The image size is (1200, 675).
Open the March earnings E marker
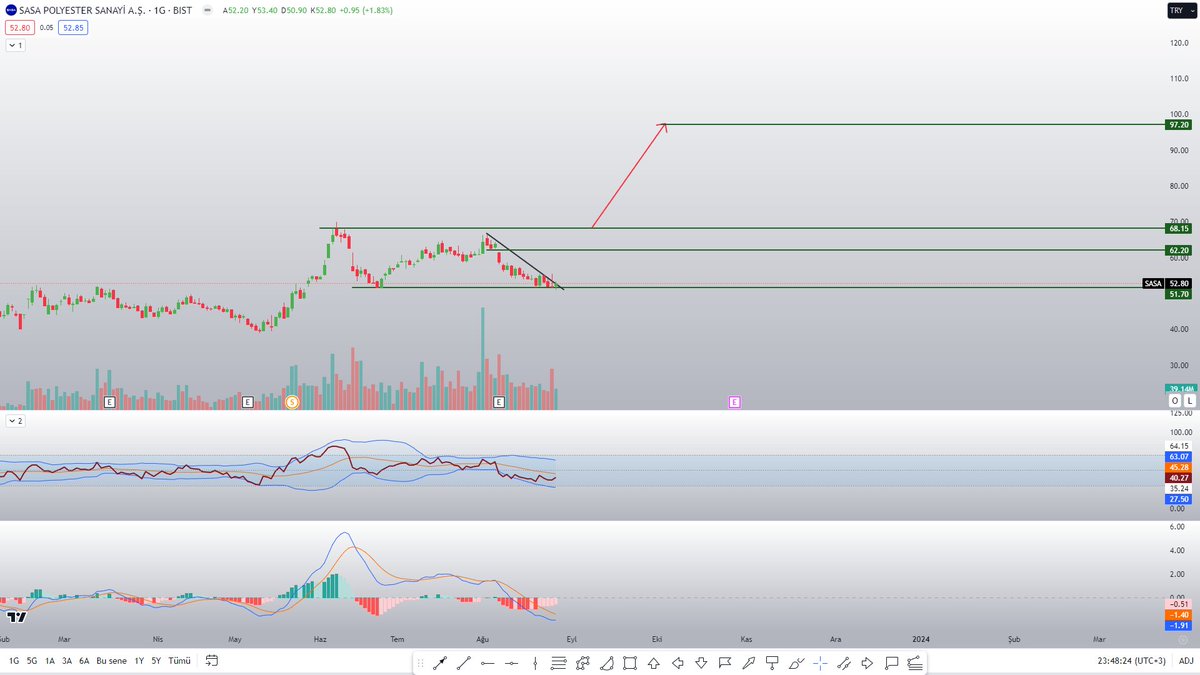pyautogui.click(x=110, y=402)
